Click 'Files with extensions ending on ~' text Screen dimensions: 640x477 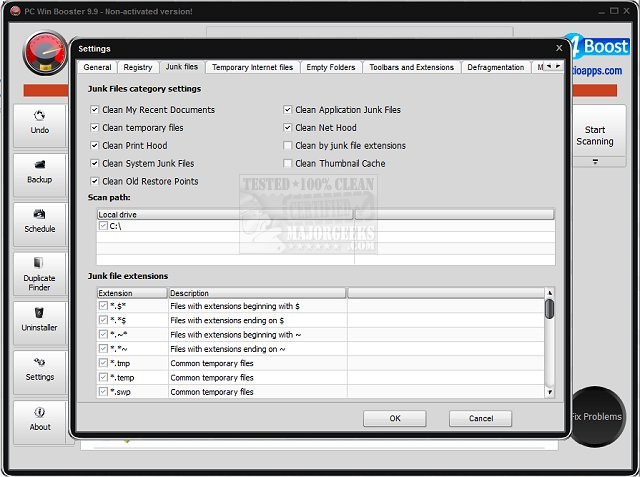228,349
